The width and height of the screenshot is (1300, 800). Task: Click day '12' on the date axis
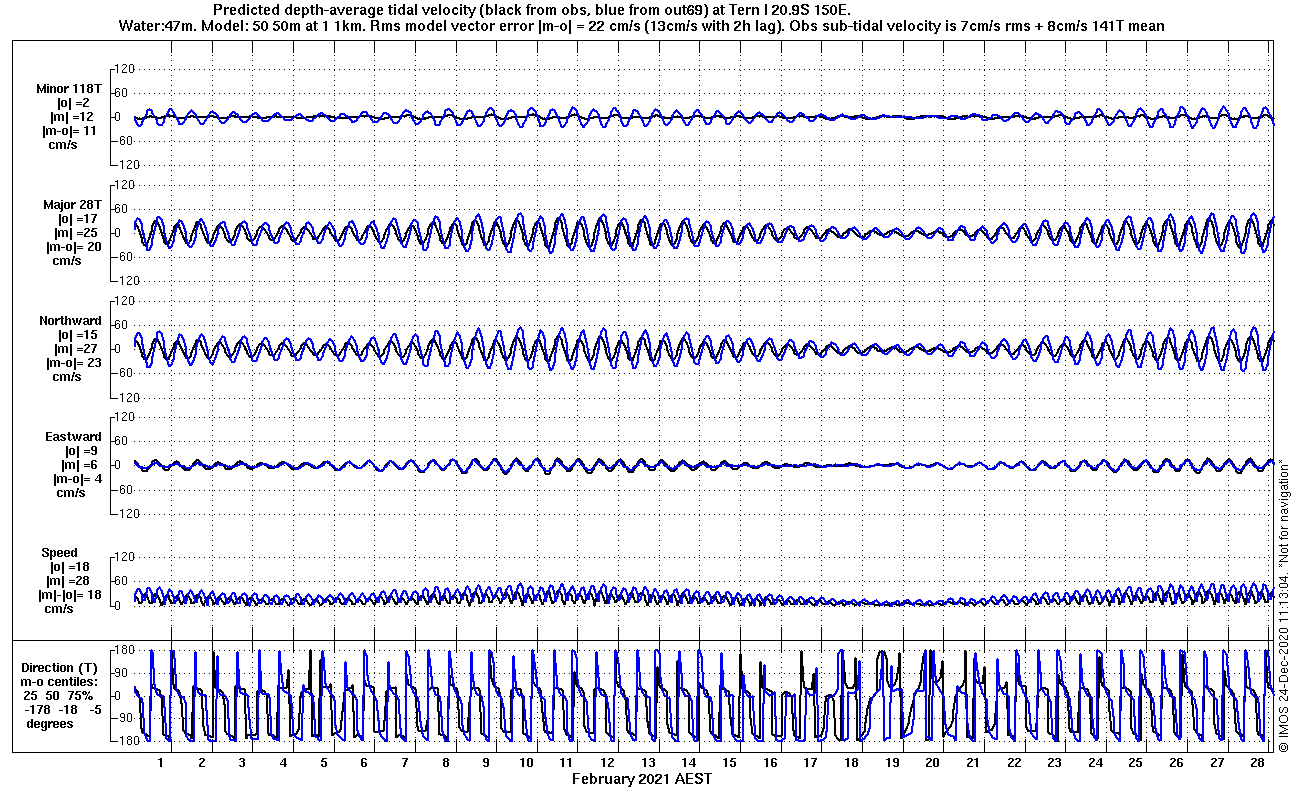pos(608,763)
